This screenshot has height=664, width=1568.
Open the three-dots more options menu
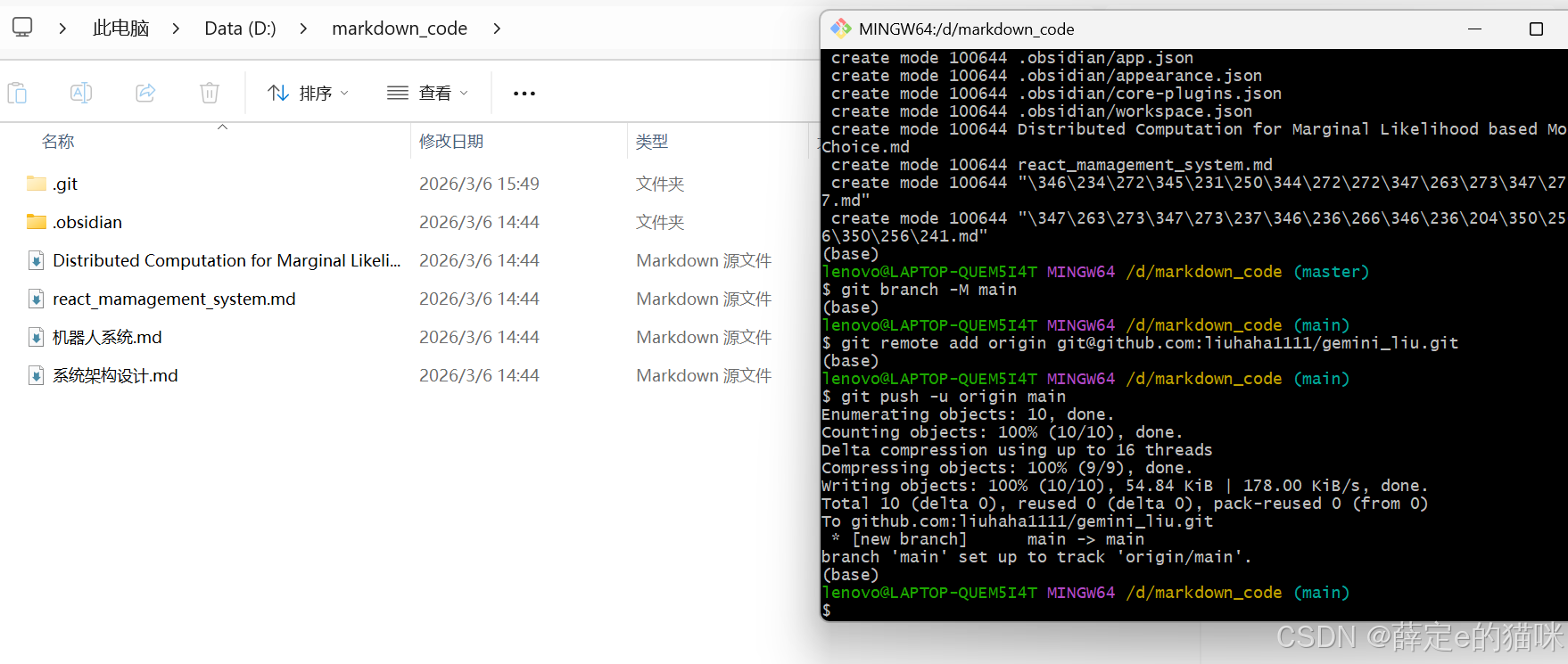524,93
